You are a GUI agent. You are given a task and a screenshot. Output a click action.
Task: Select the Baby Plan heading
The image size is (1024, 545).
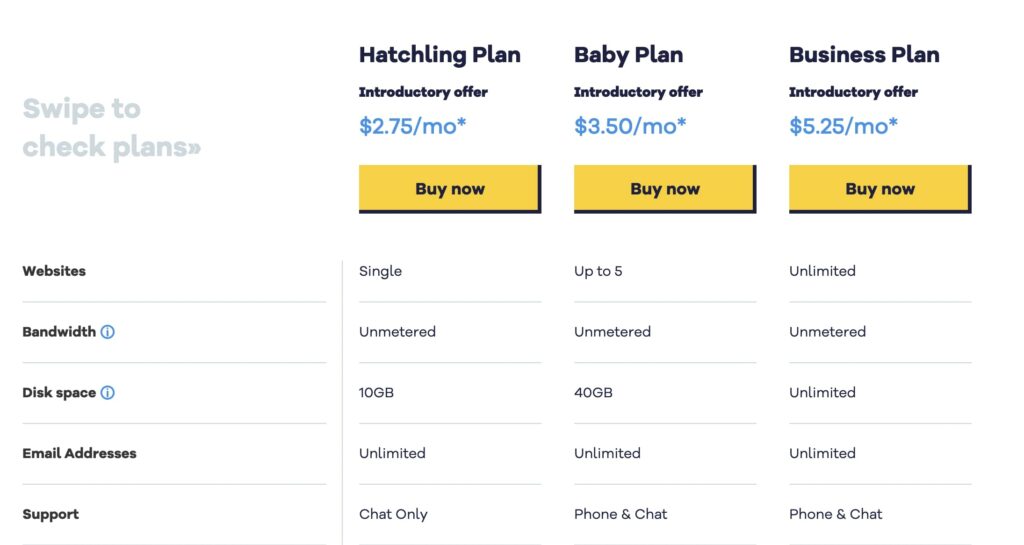click(628, 55)
